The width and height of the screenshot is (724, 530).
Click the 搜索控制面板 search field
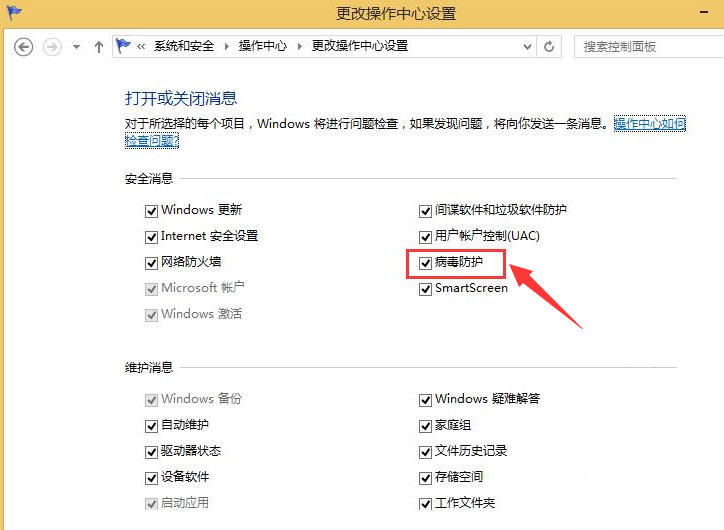tap(649, 47)
